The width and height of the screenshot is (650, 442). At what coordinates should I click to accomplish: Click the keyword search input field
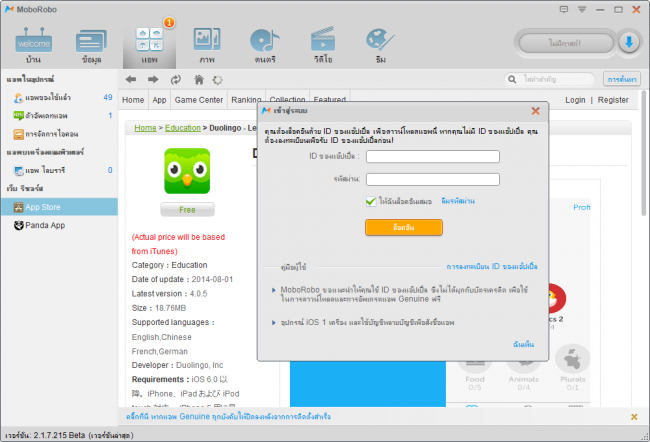pos(555,79)
